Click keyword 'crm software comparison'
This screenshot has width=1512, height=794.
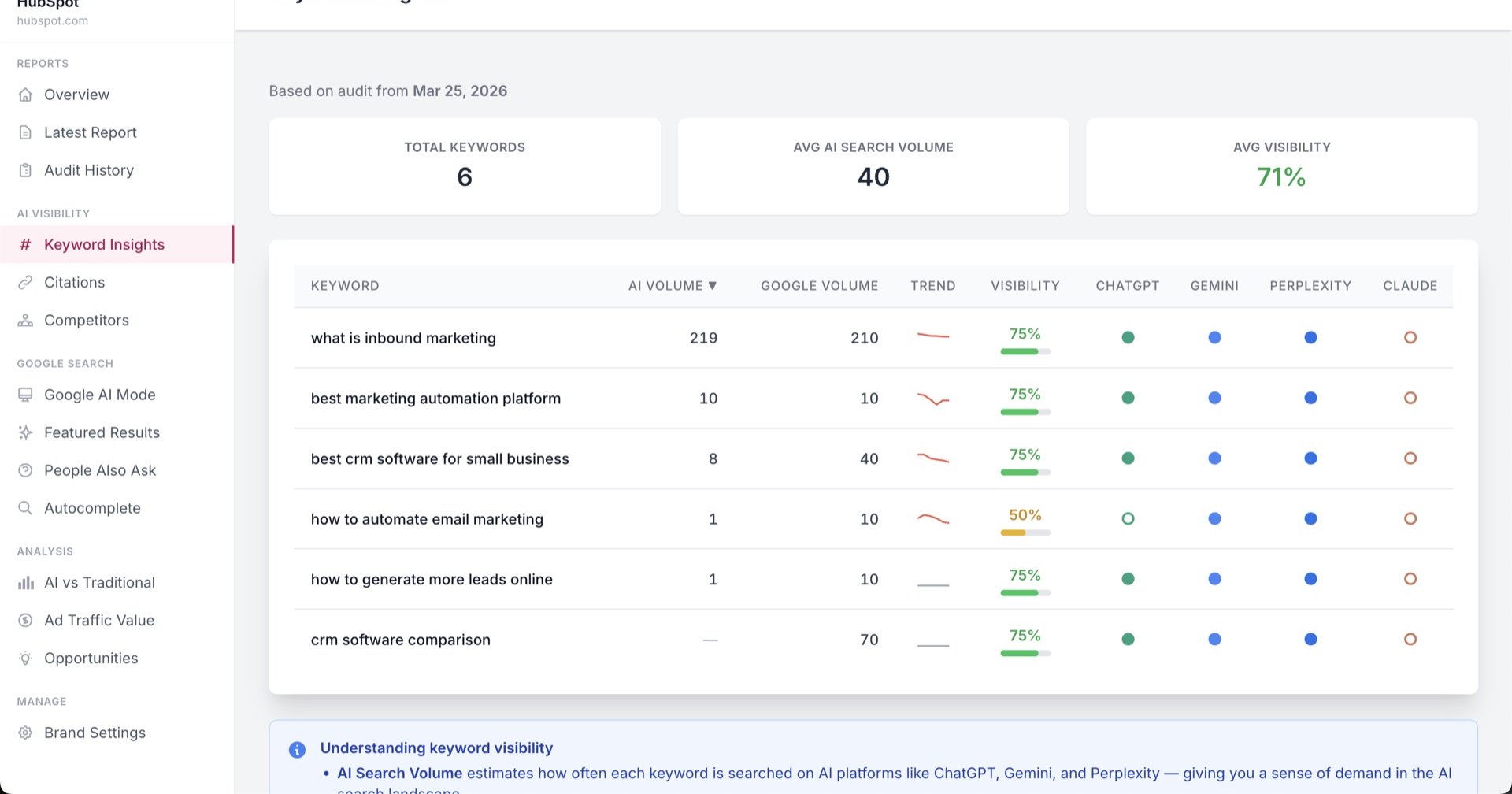pos(400,640)
